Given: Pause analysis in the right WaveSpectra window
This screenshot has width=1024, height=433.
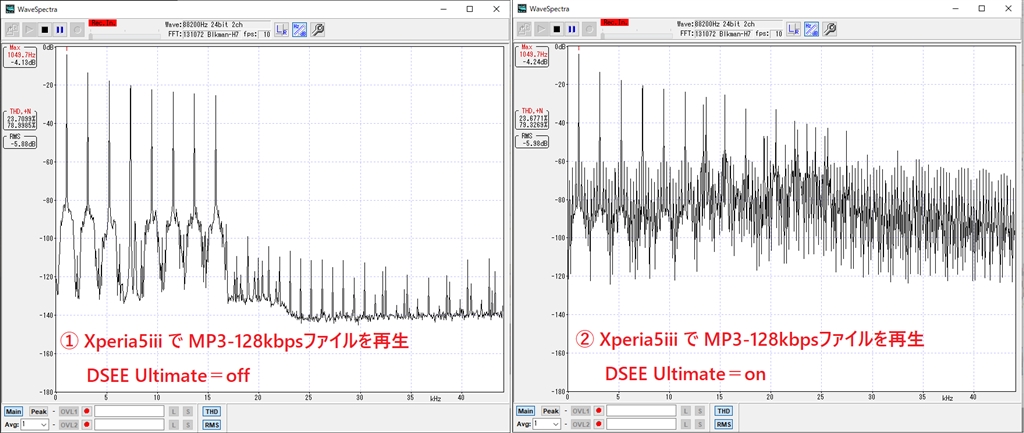Looking at the screenshot, I should point(572,29).
